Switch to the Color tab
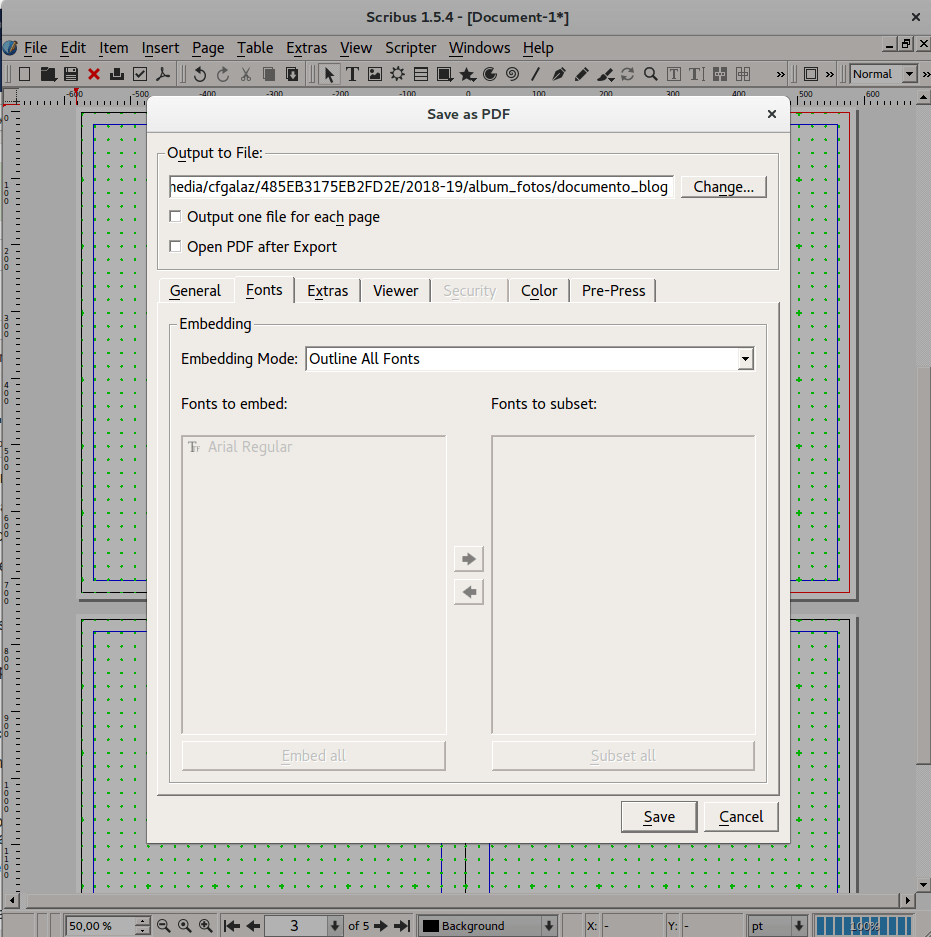 click(538, 291)
